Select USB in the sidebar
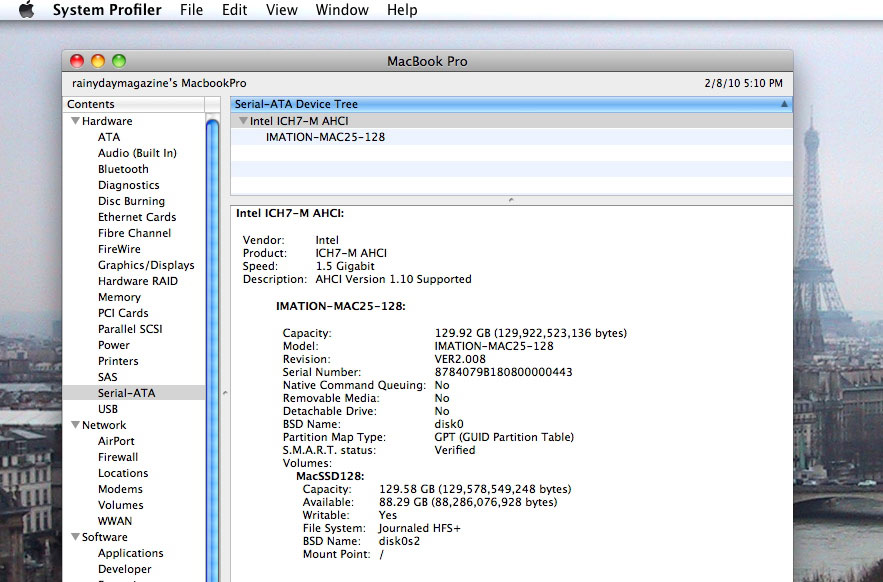 coord(108,409)
